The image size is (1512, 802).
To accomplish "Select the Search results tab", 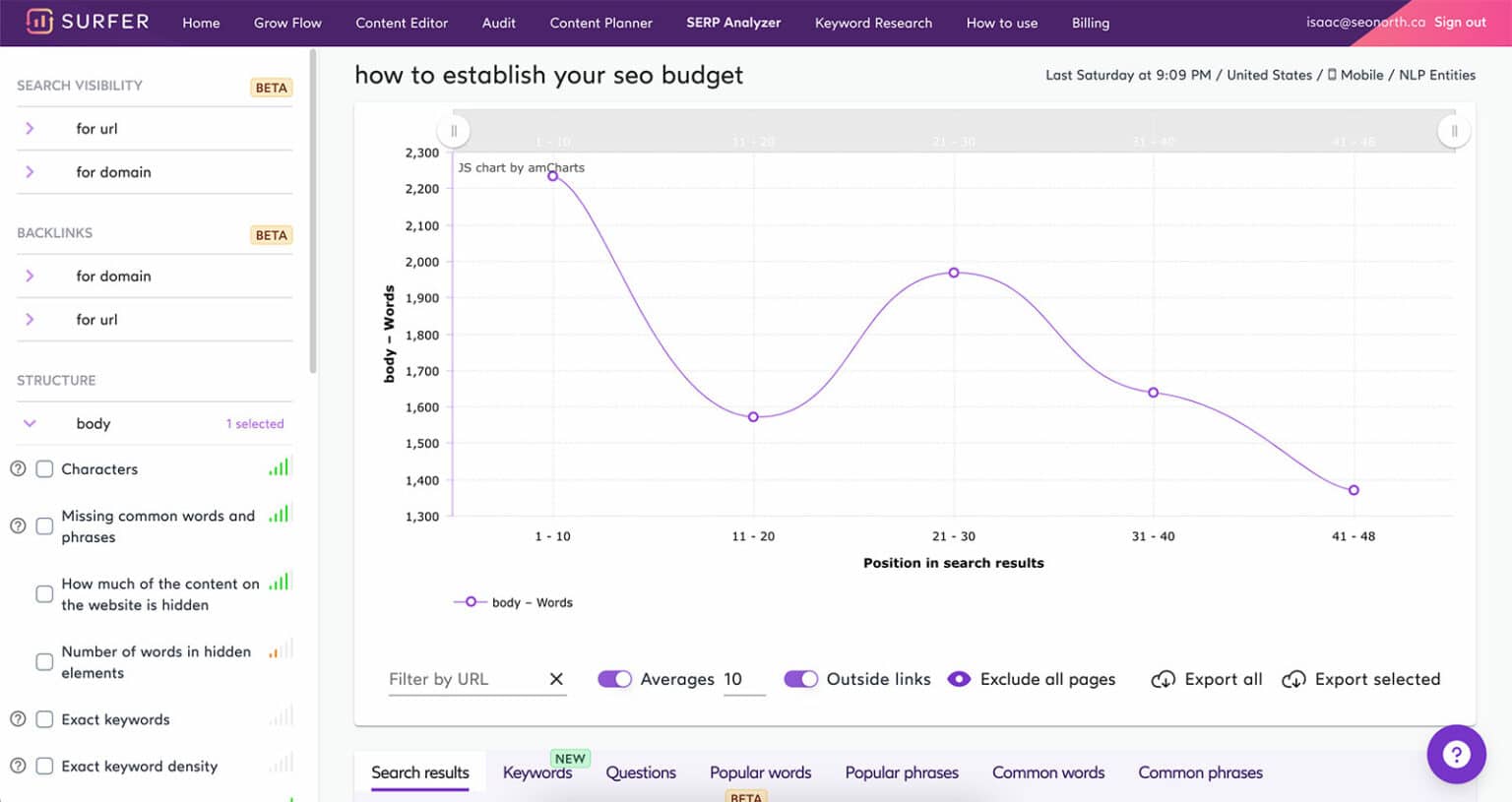I will pos(420,772).
